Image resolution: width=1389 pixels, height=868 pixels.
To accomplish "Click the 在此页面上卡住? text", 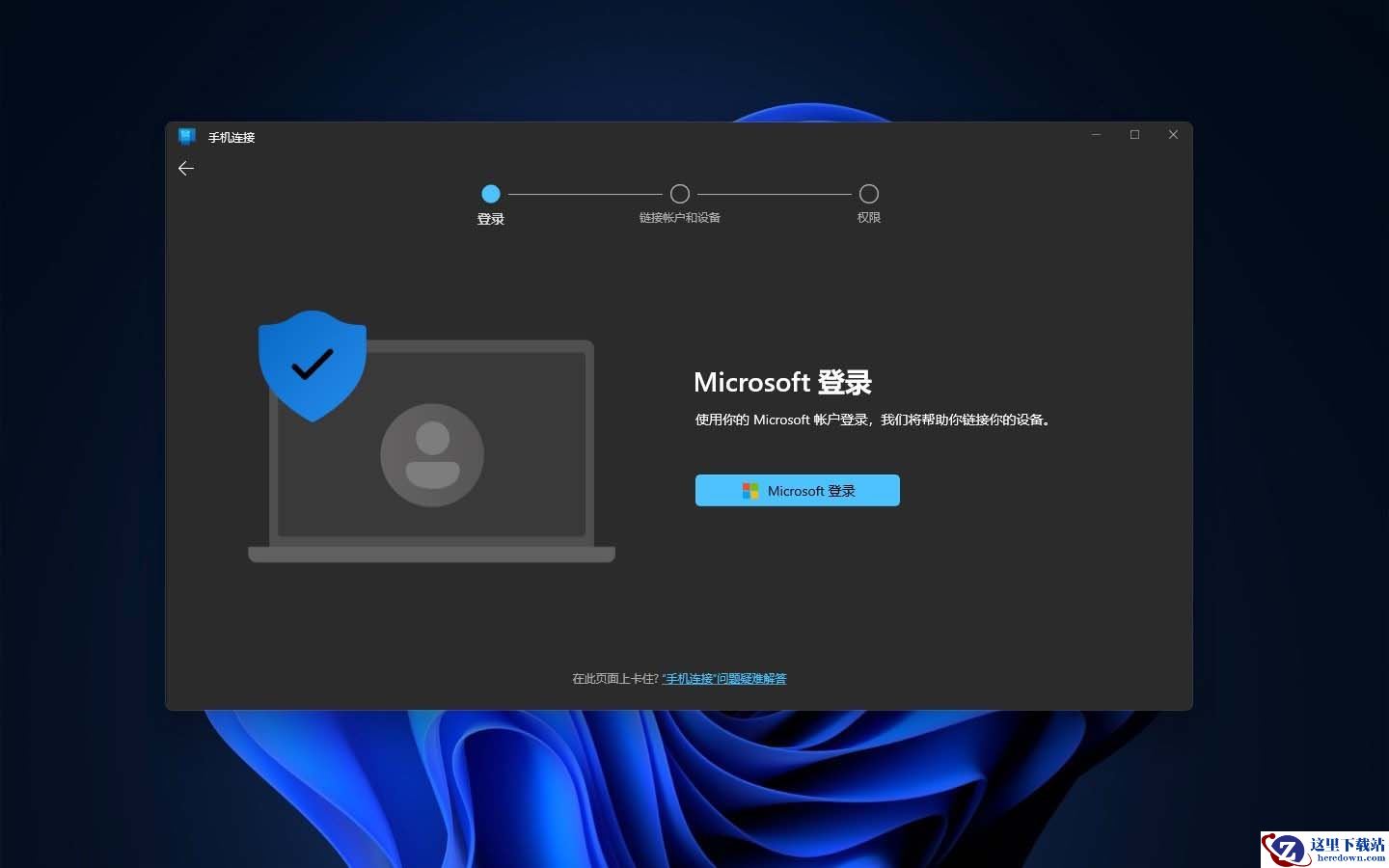I will pos(615,679).
